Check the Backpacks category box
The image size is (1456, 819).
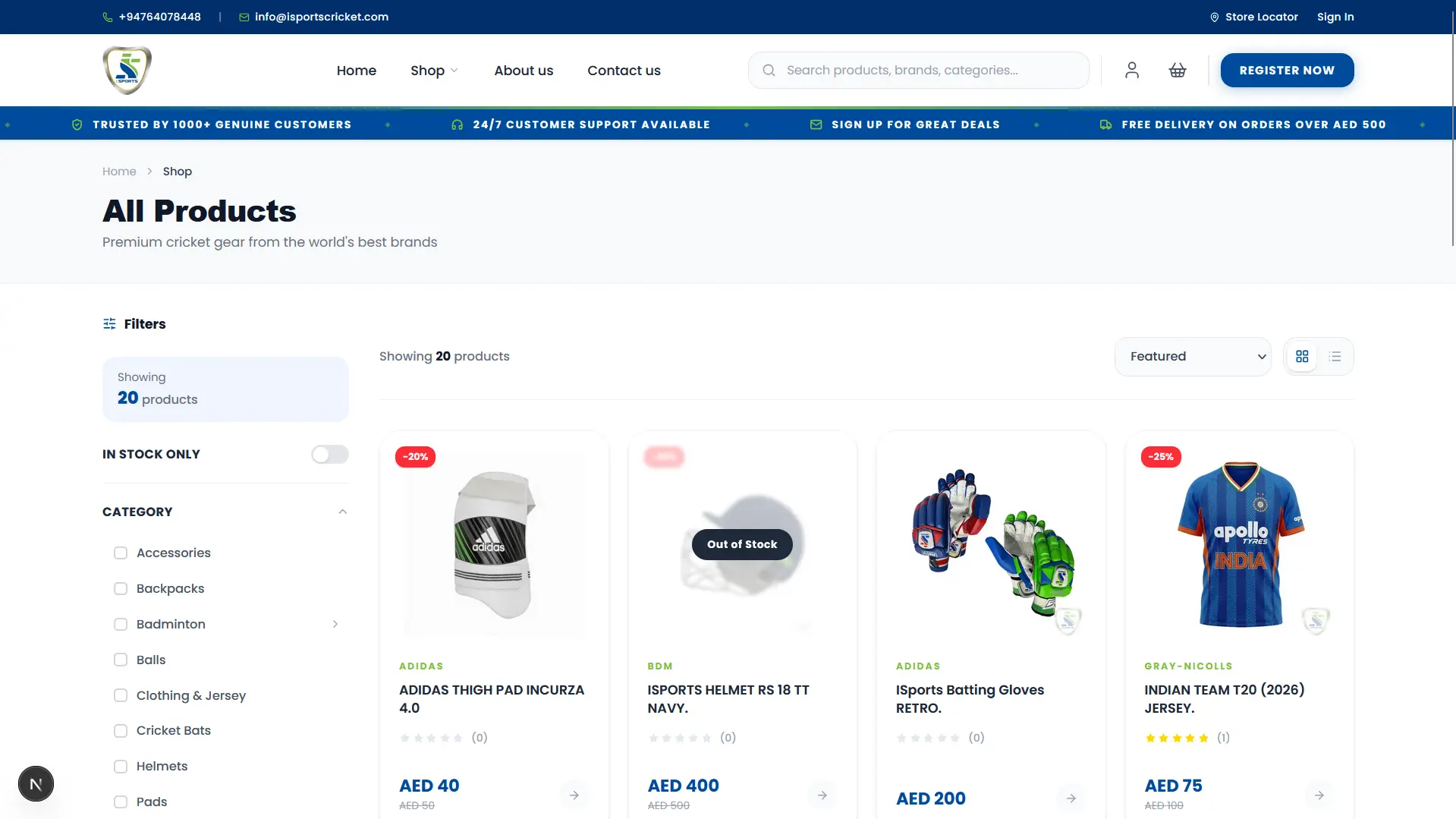click(x=121, y=588)
